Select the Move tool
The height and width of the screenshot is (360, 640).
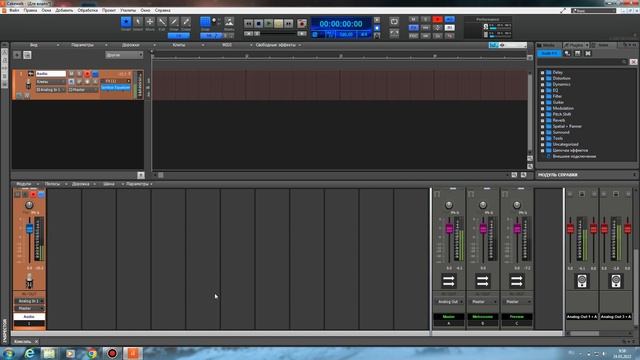150,22
